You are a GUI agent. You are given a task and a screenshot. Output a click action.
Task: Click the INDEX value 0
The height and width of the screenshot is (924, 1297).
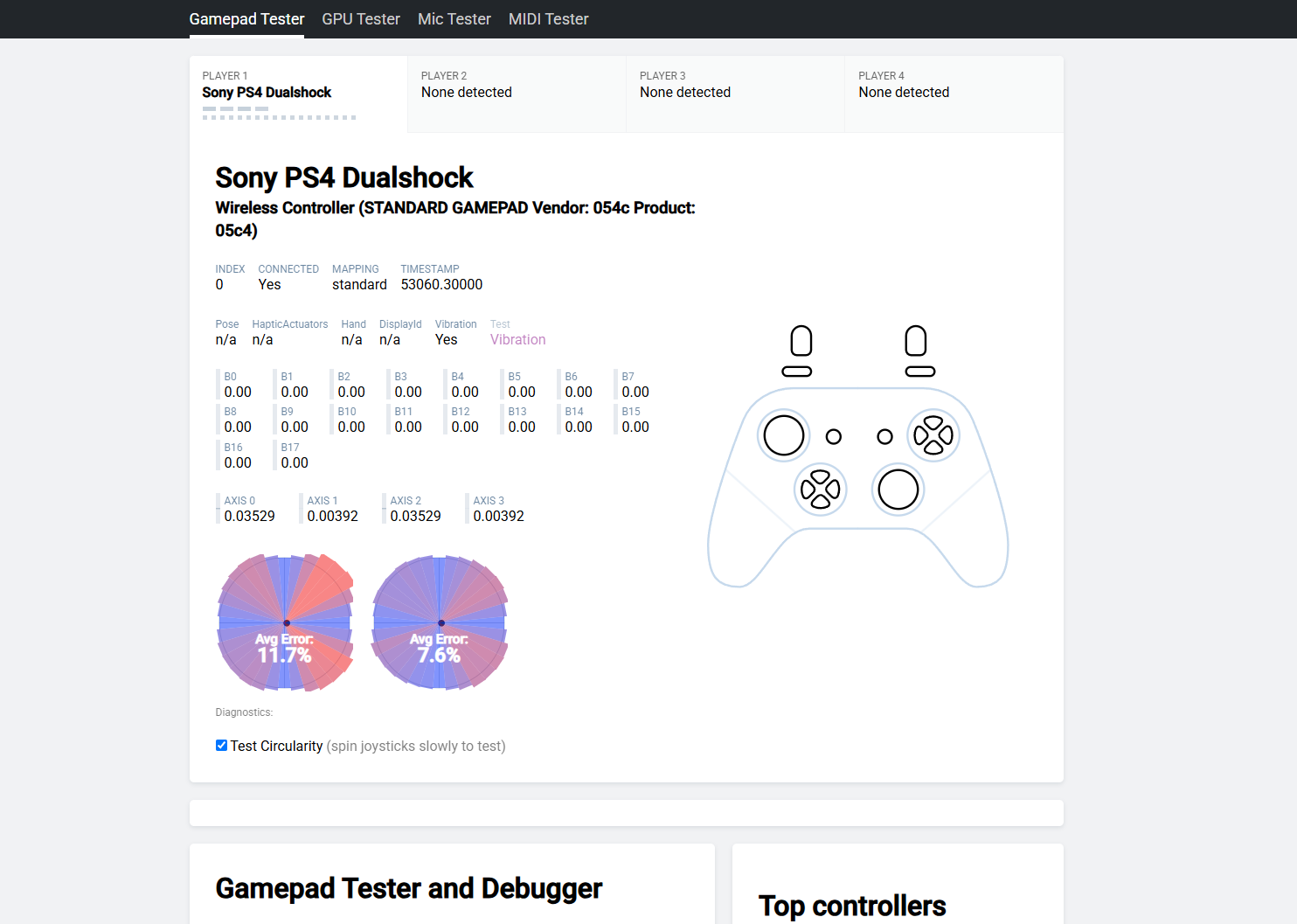pyautogui.click(x=219, y=285)
